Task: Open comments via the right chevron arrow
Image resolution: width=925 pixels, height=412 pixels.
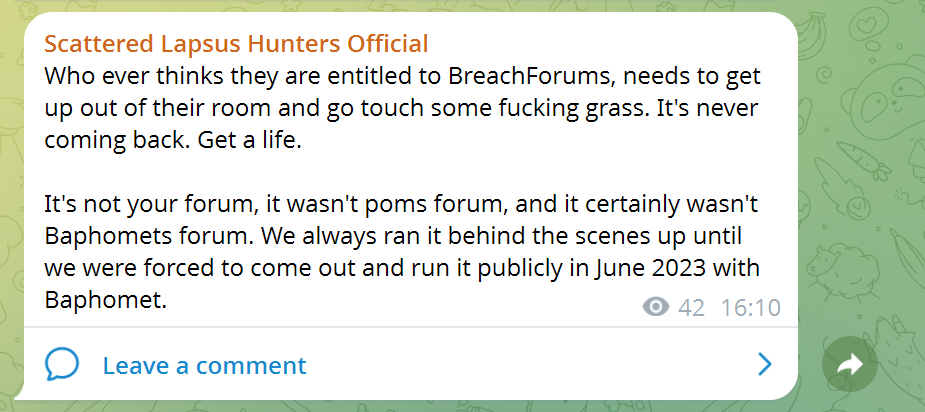Action: 765,364
